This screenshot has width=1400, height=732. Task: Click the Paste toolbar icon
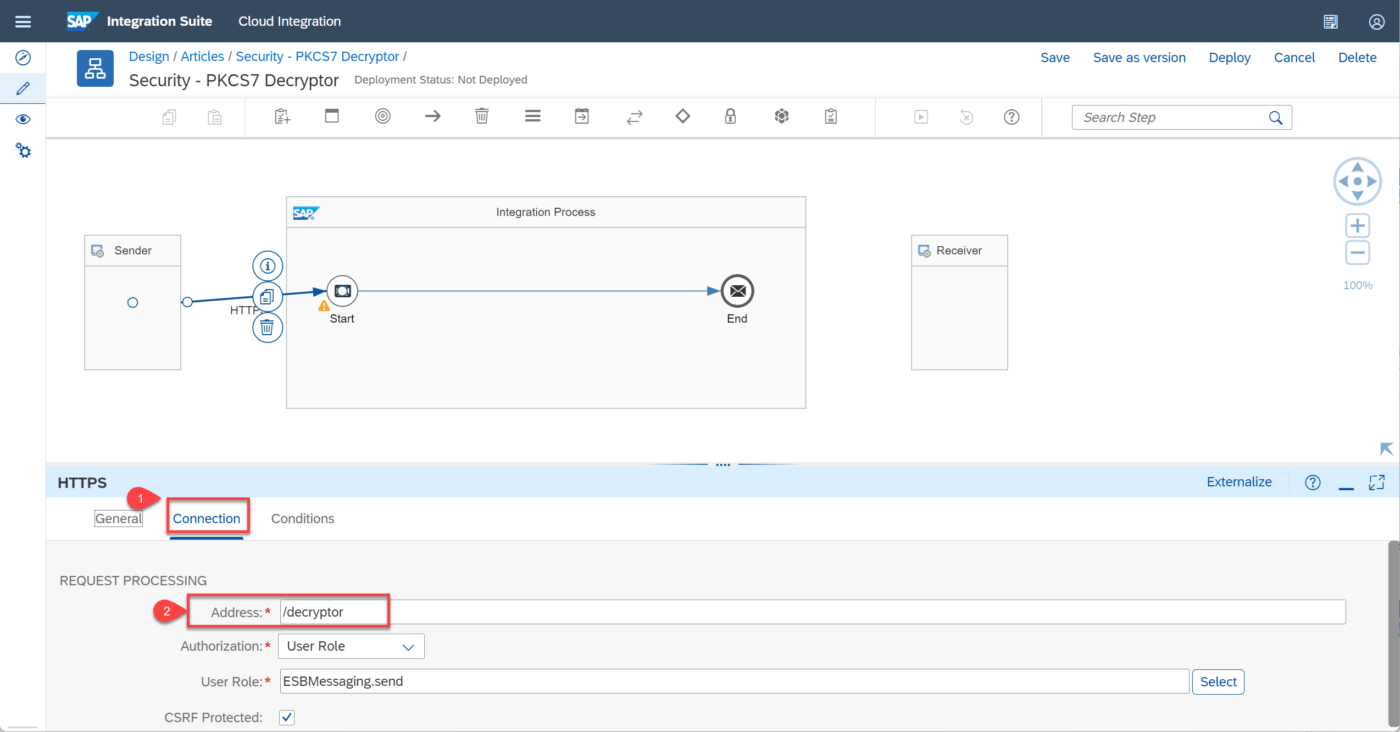215,117
